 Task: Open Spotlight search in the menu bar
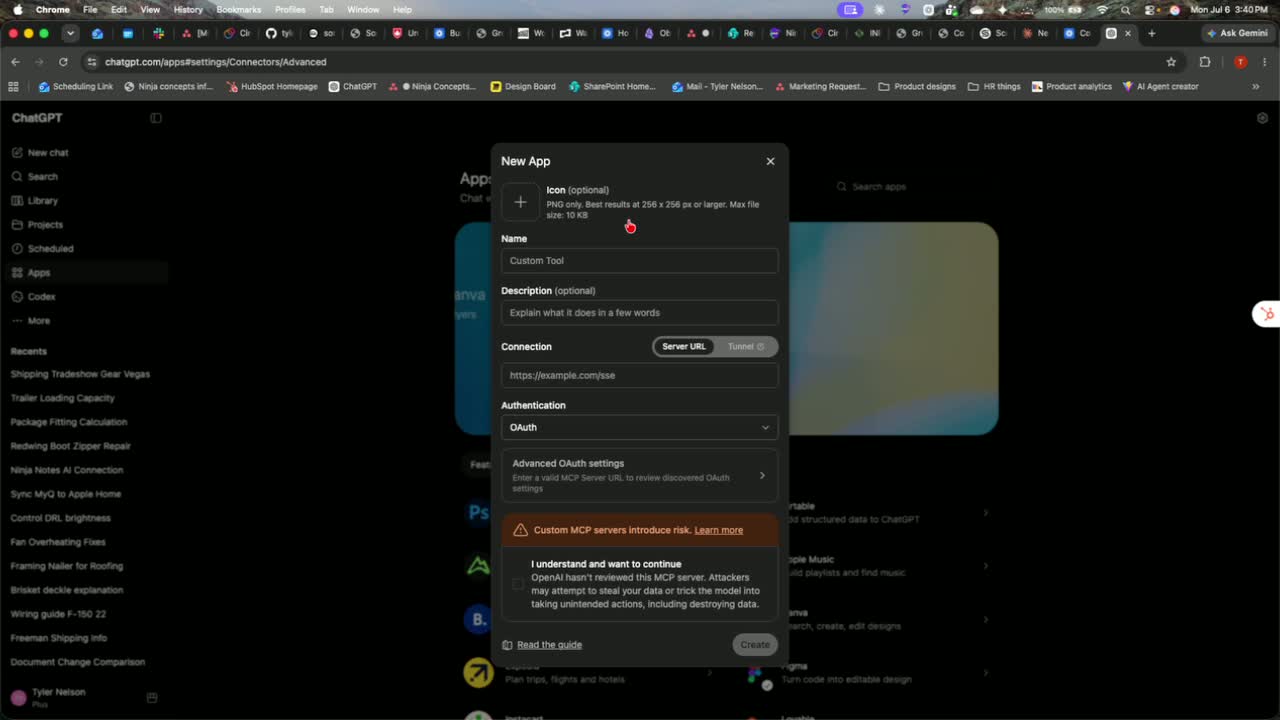coord(1126,9)
